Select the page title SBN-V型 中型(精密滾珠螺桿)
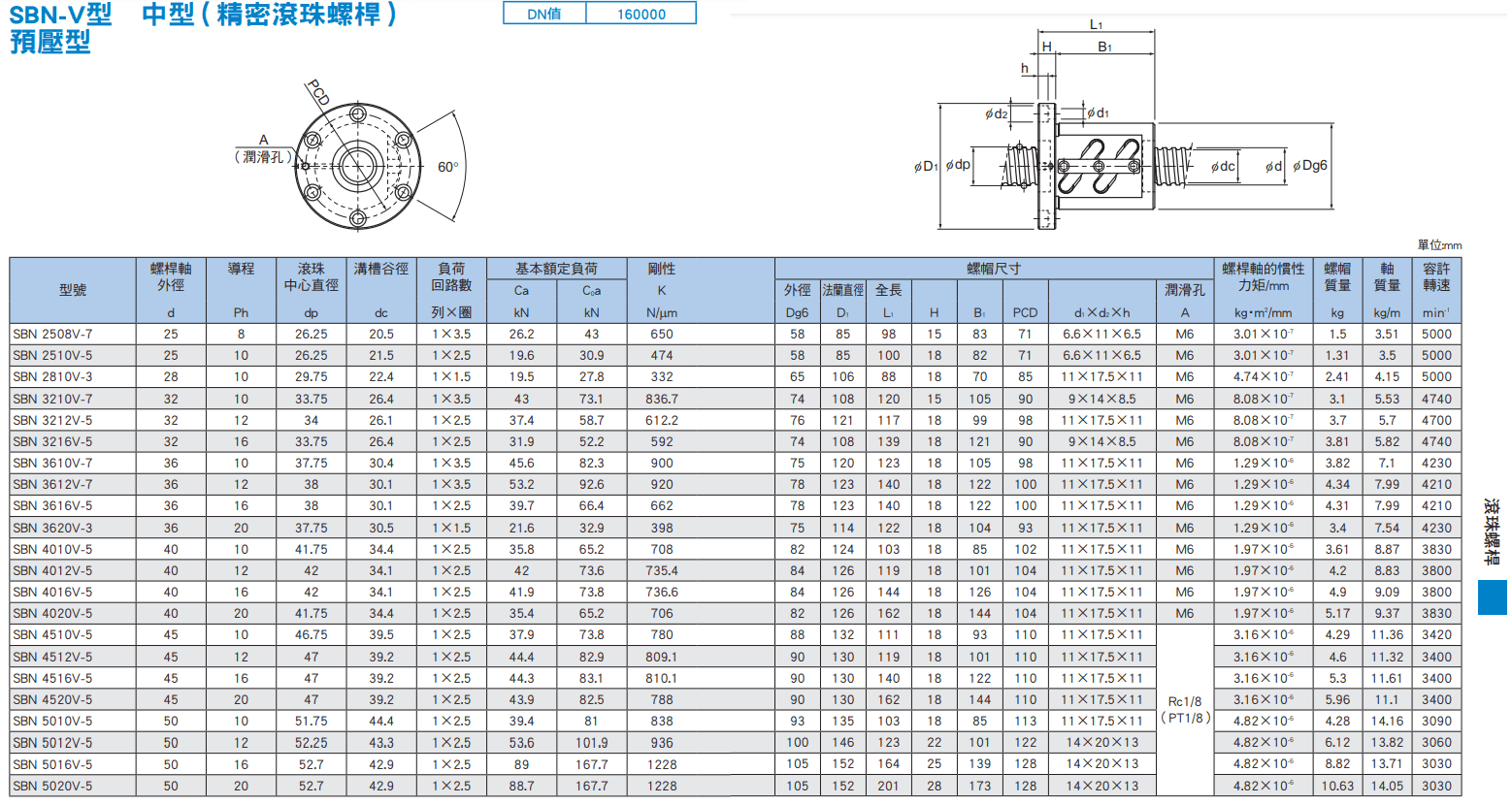 (204, 15)
